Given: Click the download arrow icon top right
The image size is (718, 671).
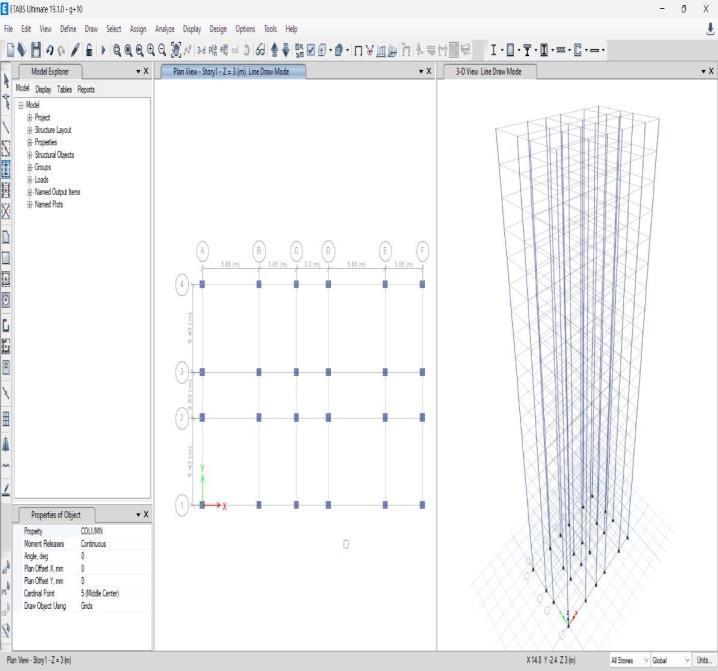Looking at the screenshot, I should click(x=710, y=29).
